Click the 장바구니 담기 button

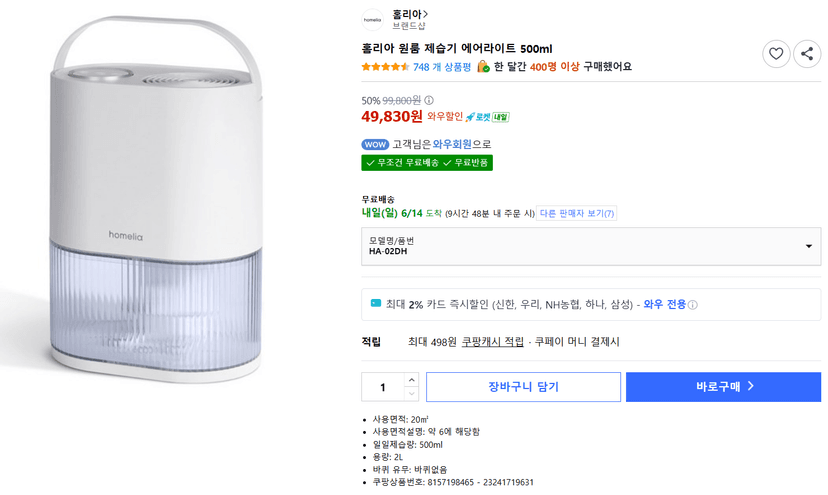pos(523,387)
